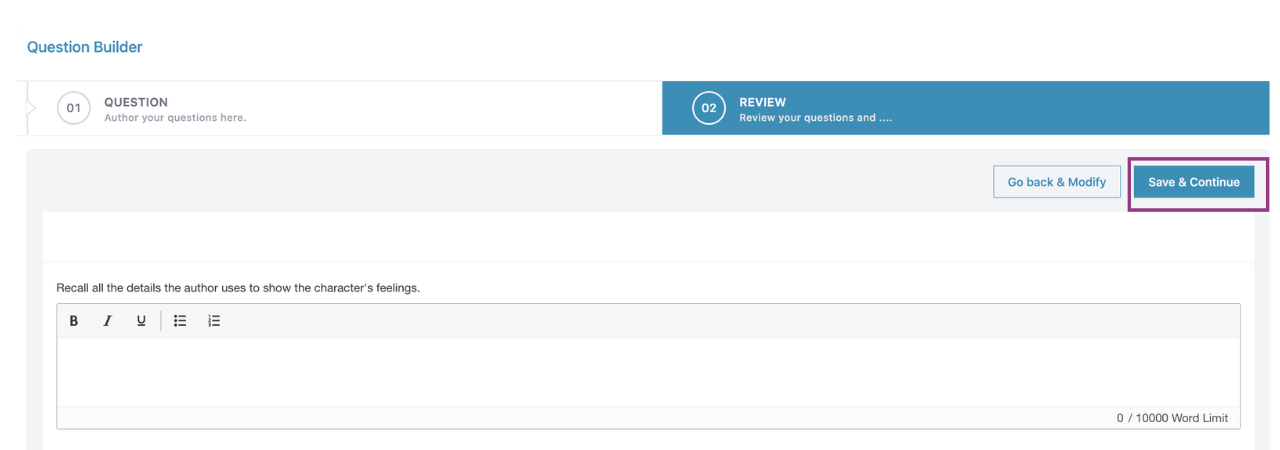Insert a bulleted list
1280x450 pixels.
[x=180, y=321]
